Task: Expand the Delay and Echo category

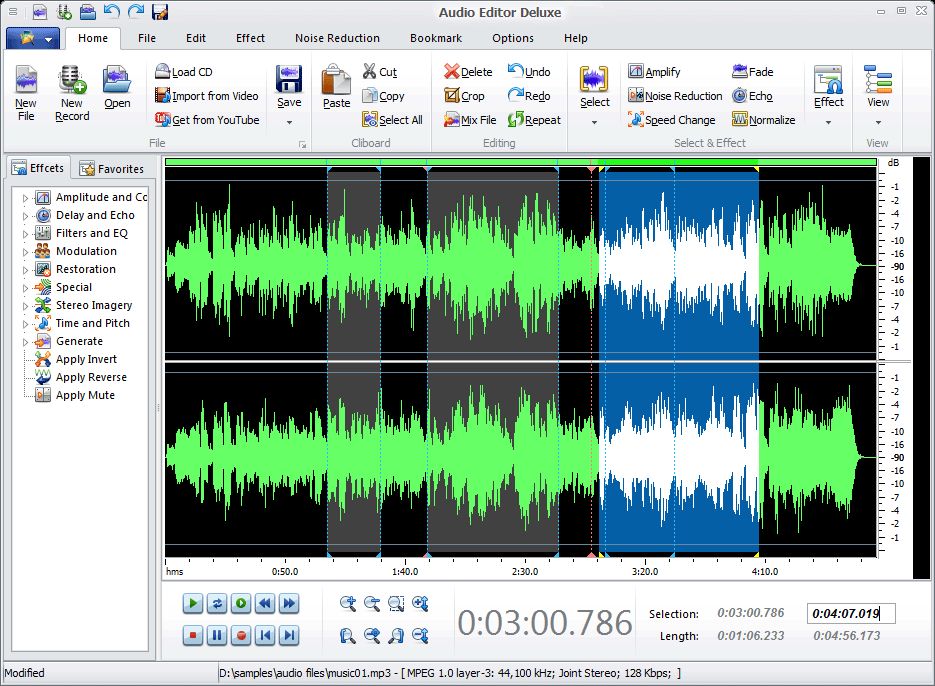Action: pos(25,216)
